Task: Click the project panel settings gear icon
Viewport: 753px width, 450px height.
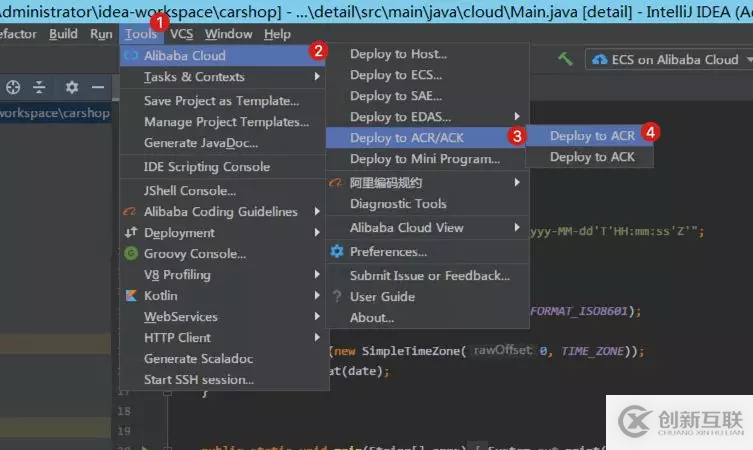Action: click(x=71, y=87)
